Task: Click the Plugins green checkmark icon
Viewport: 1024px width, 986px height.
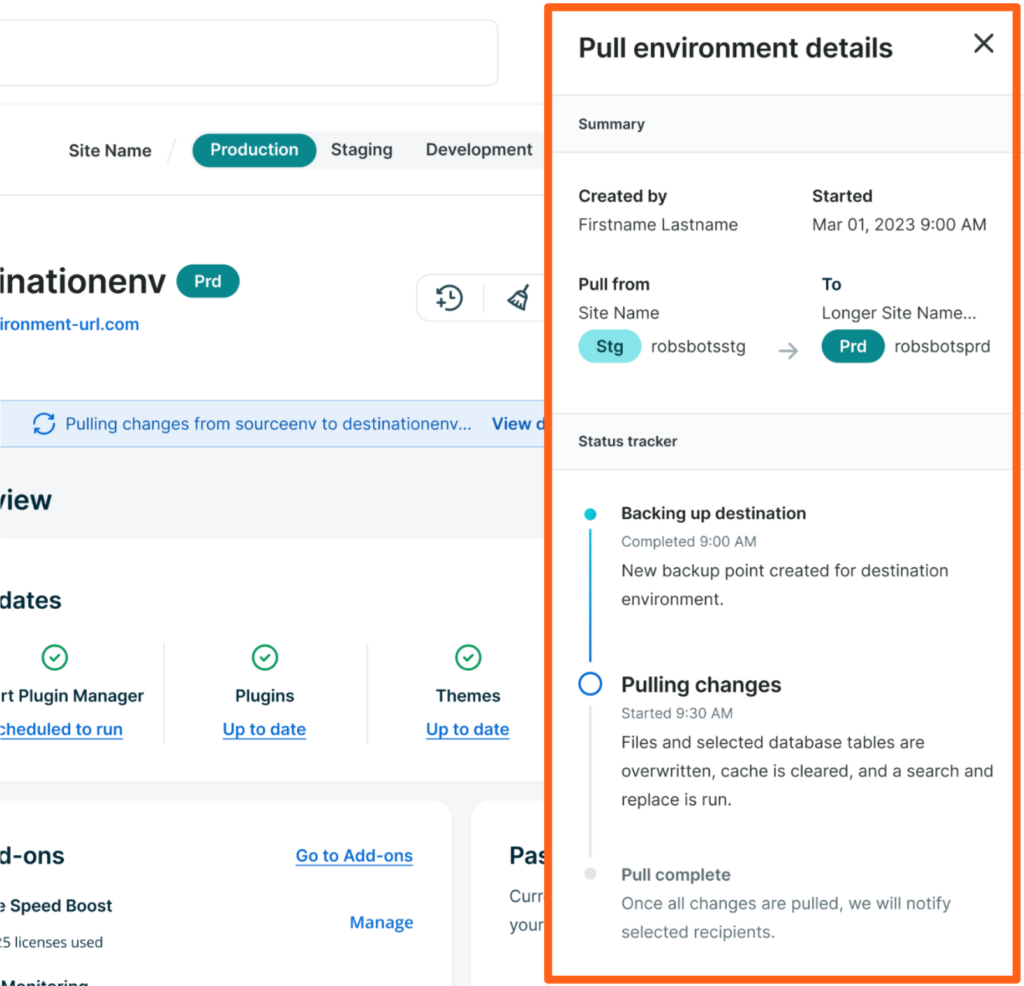Action: click(x=264, y=657)
